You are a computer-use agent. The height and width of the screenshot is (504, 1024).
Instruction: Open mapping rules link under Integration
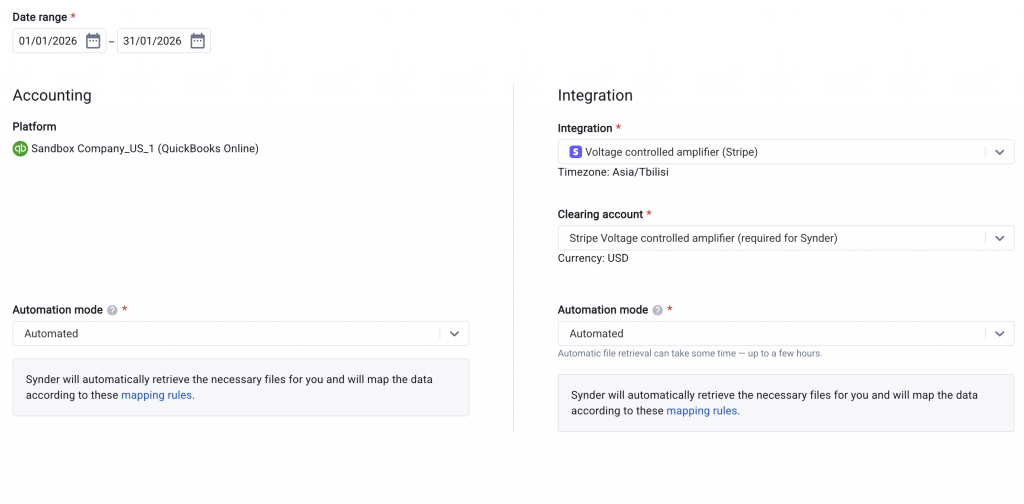702,411
